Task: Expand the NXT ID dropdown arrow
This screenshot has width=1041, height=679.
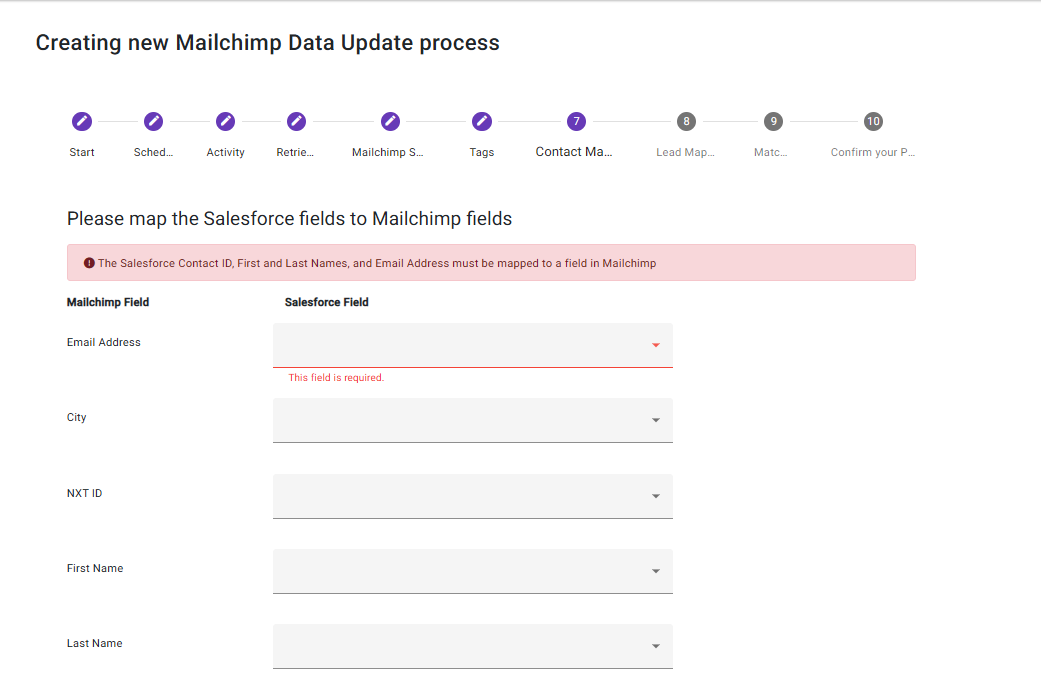Action: click(656, 496)
